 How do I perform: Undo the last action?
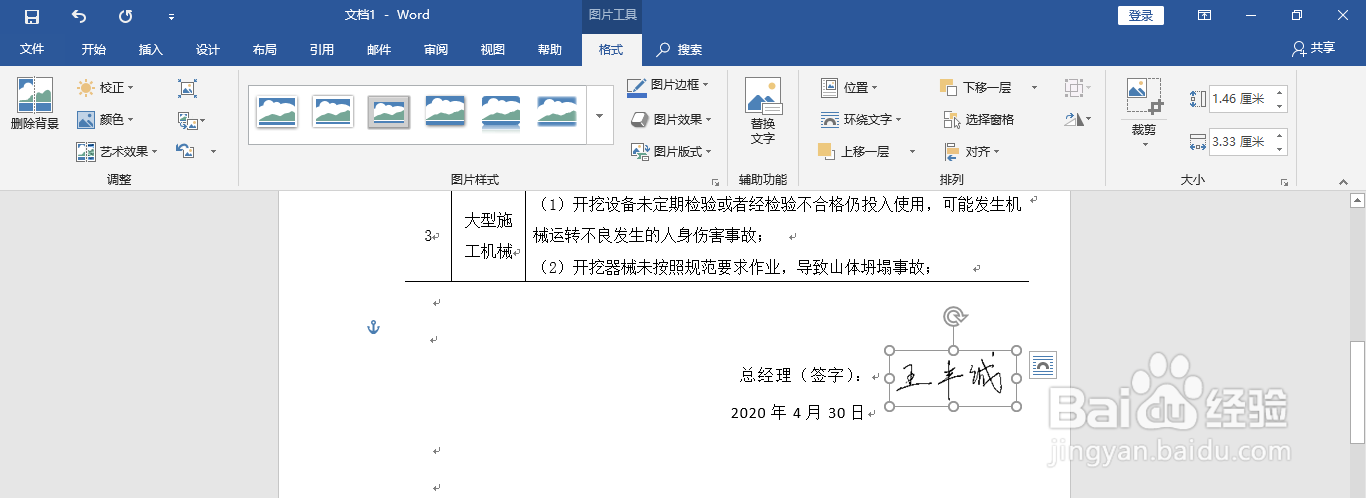point(79,16)
